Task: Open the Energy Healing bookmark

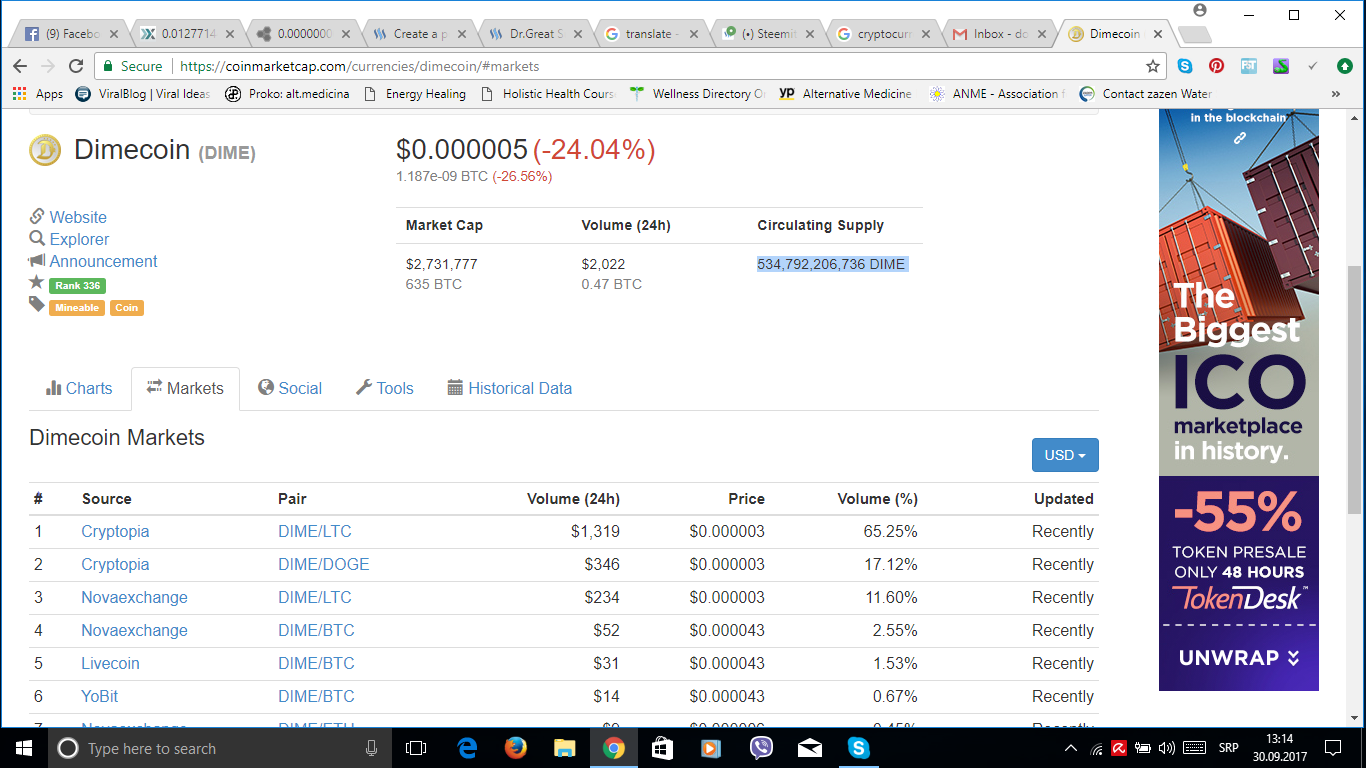Action: point(414,94)
